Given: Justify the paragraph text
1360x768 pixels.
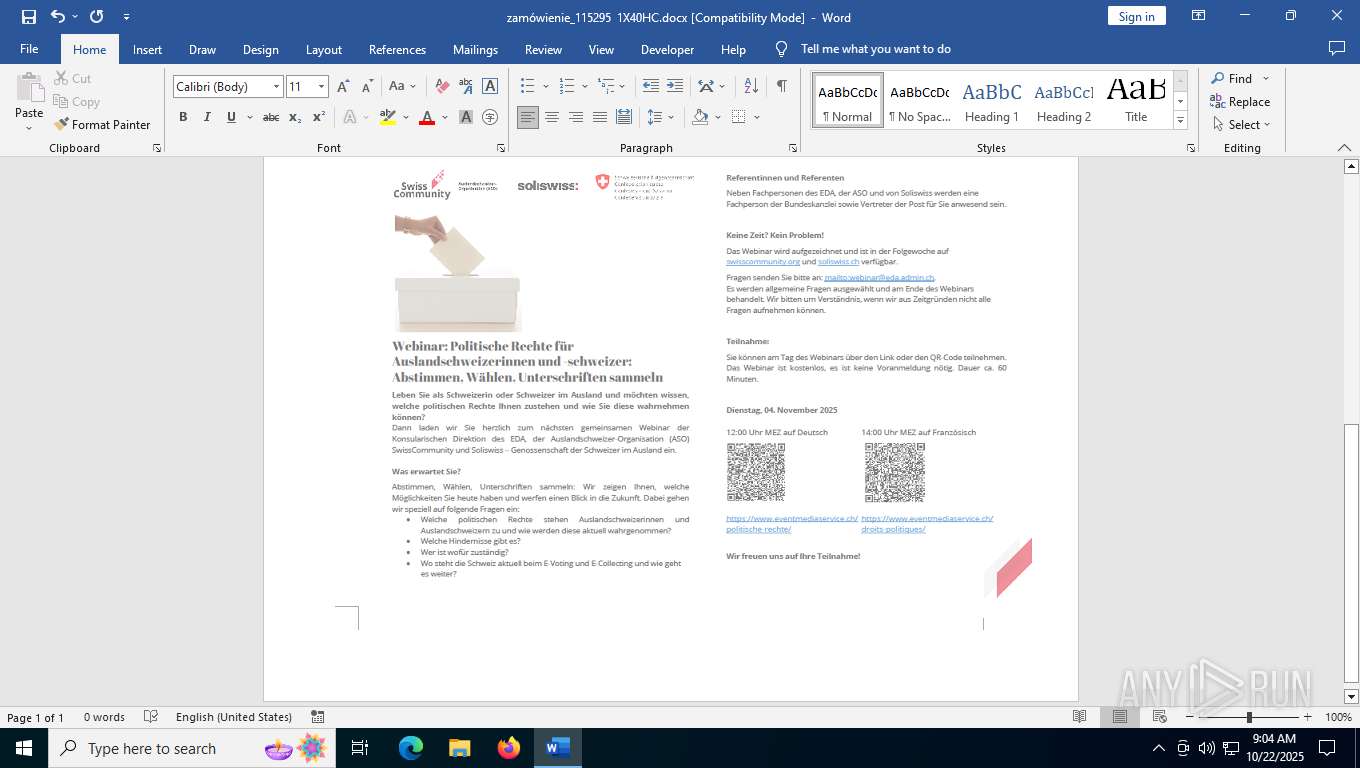Looking at the screenshot, I should click(600, 117).
